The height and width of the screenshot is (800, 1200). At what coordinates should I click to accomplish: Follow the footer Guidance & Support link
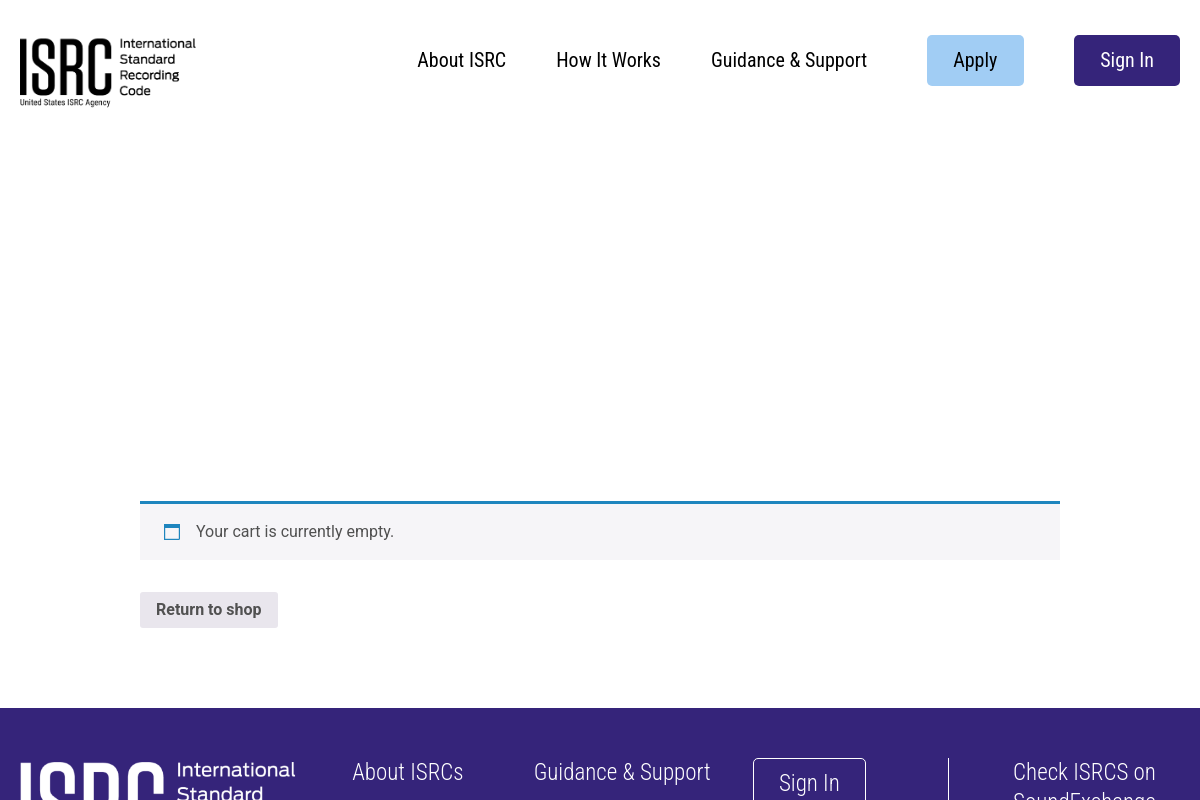621,772
